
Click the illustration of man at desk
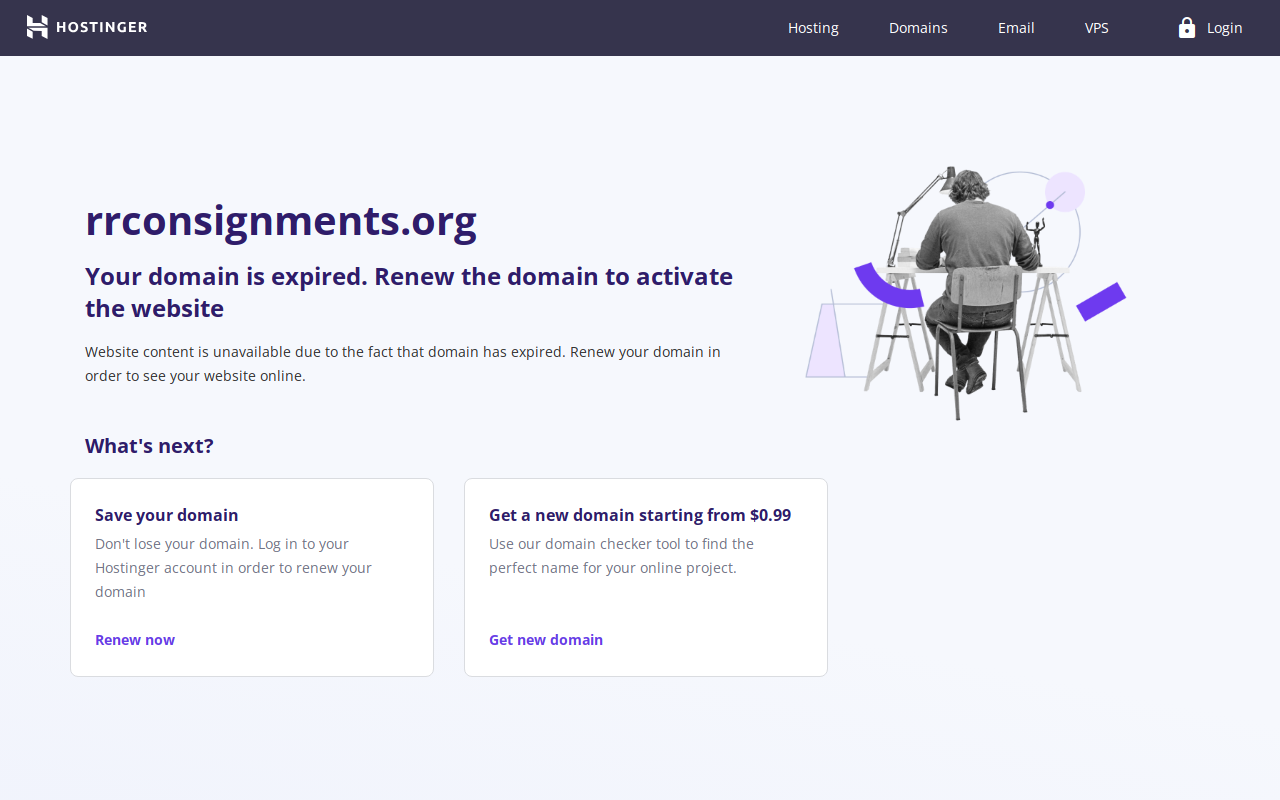click(965, 293)
